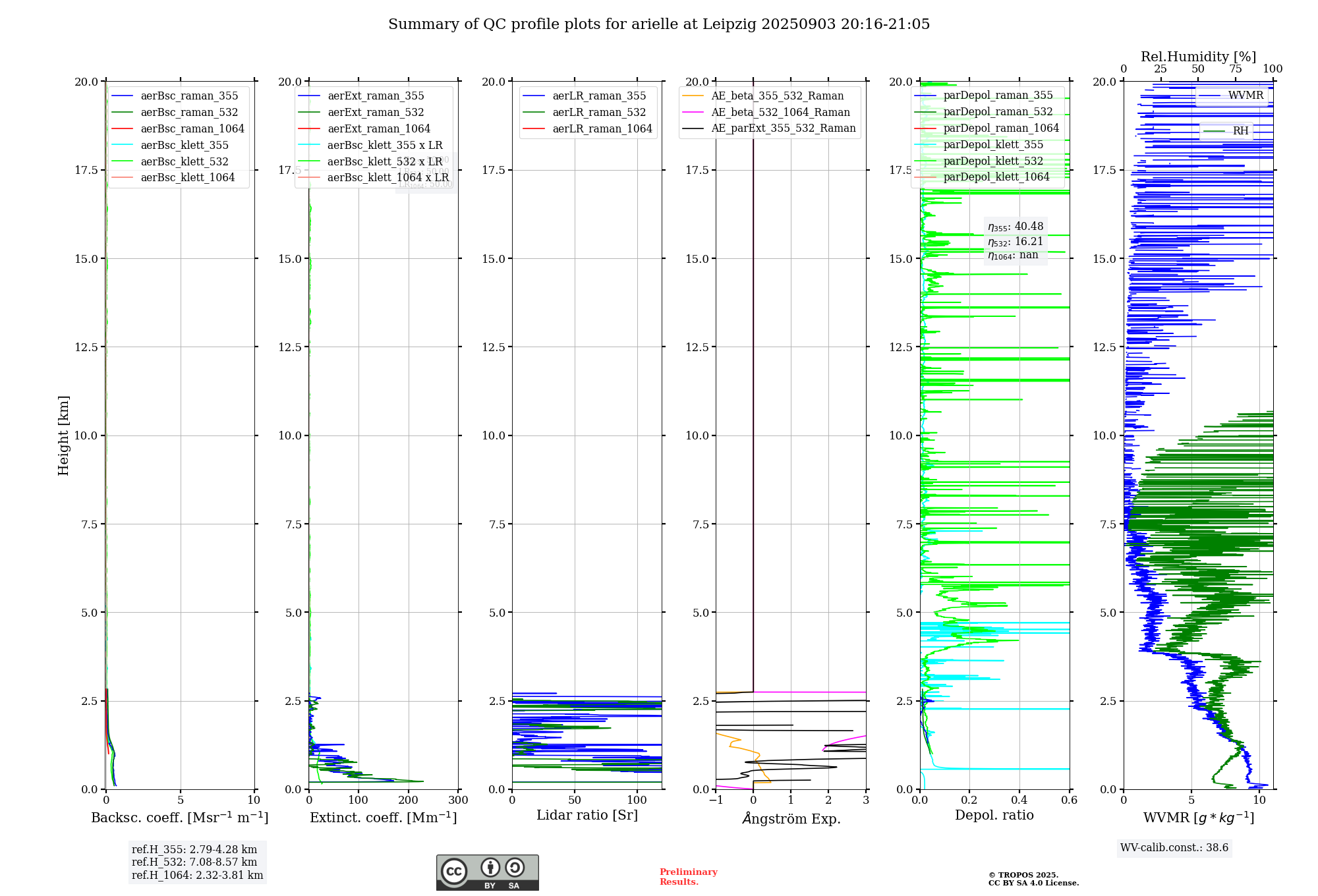
Task: Click aerBsc_raman_355 legend entry
Action: [189, 96]
